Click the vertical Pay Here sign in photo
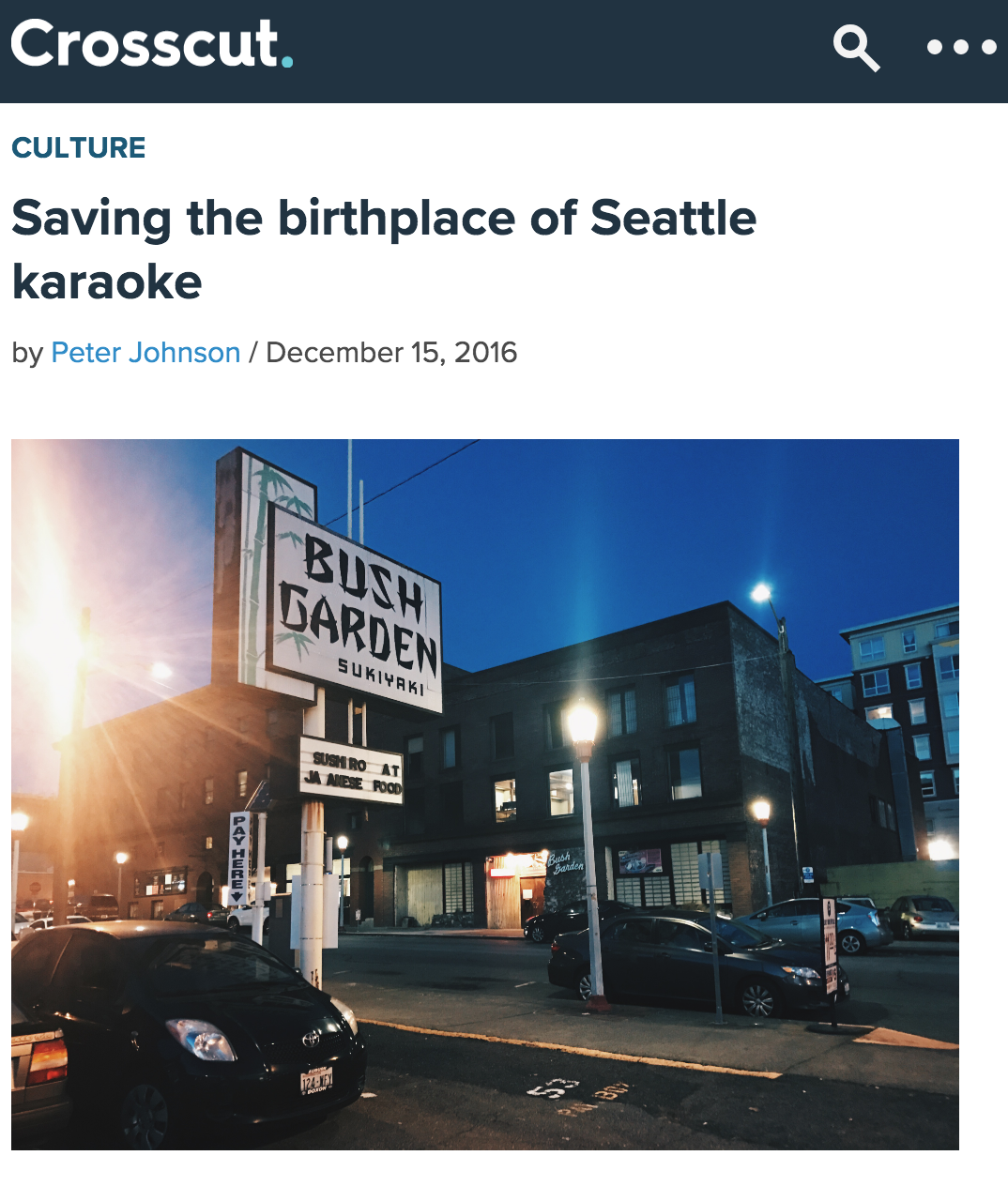This screenshot has width=1008, height=1186. 238,859
